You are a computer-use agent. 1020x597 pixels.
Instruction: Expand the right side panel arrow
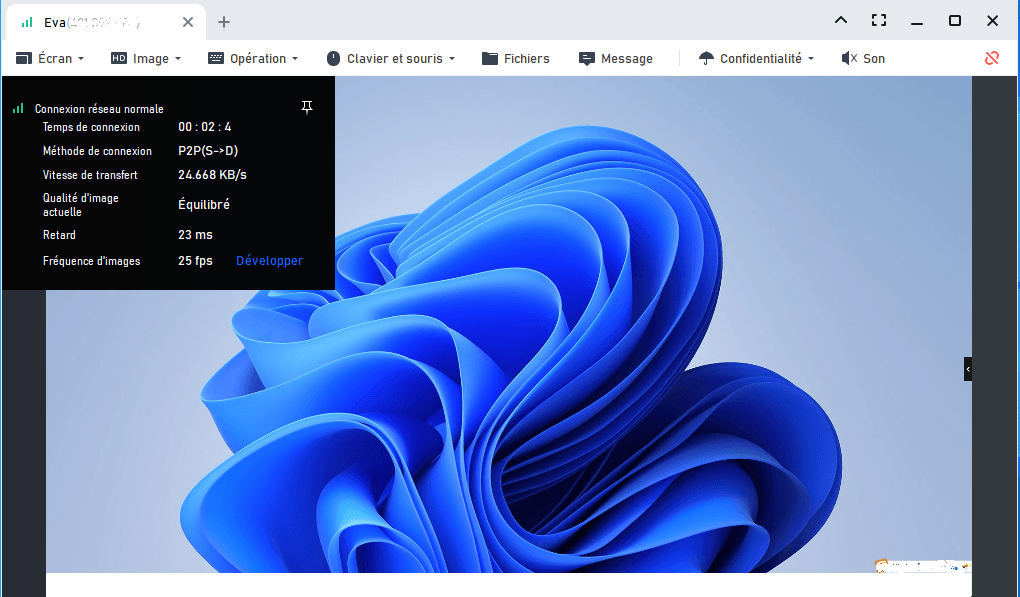pos(968,369)
